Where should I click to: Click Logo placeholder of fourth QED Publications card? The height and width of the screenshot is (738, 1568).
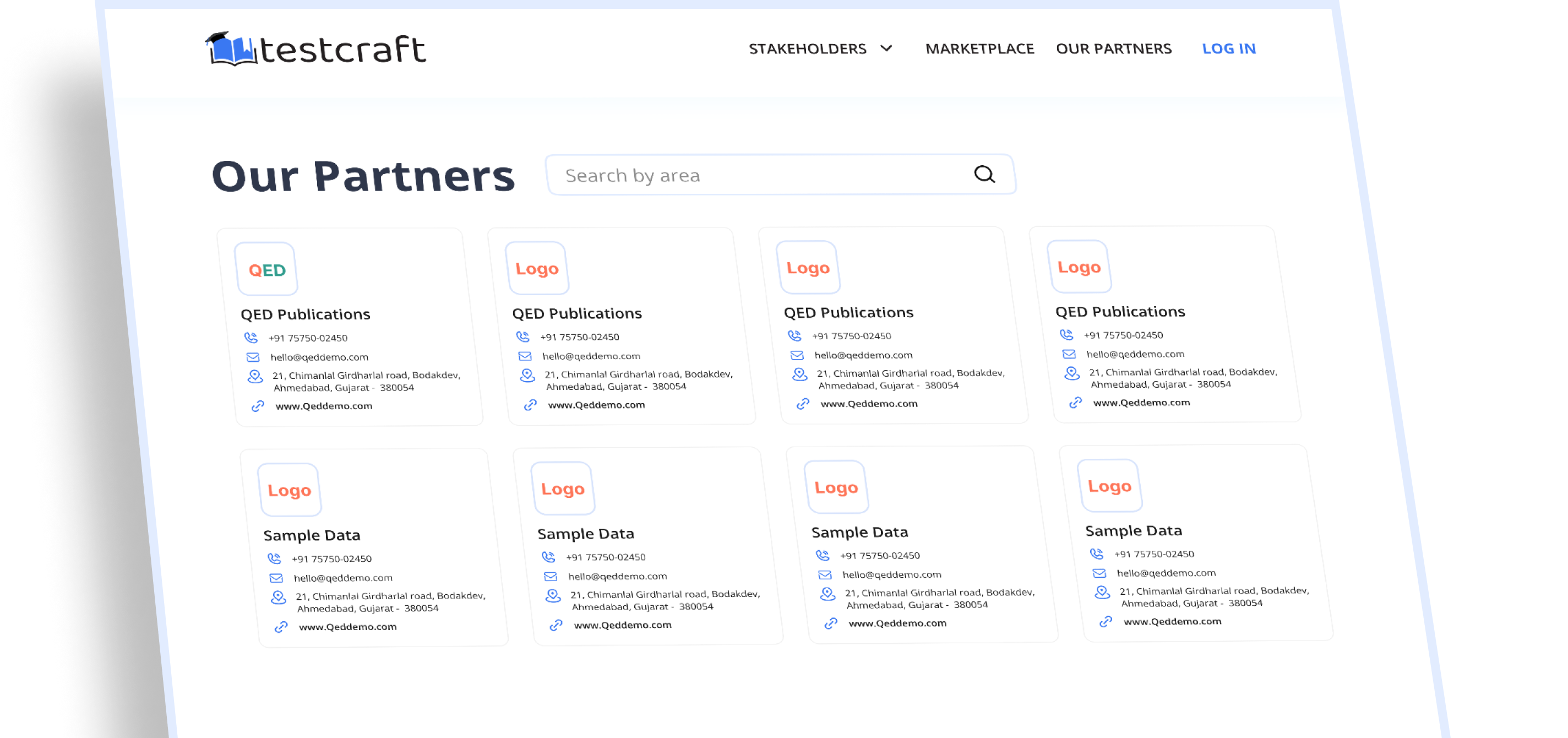[x=1079, y=267]
